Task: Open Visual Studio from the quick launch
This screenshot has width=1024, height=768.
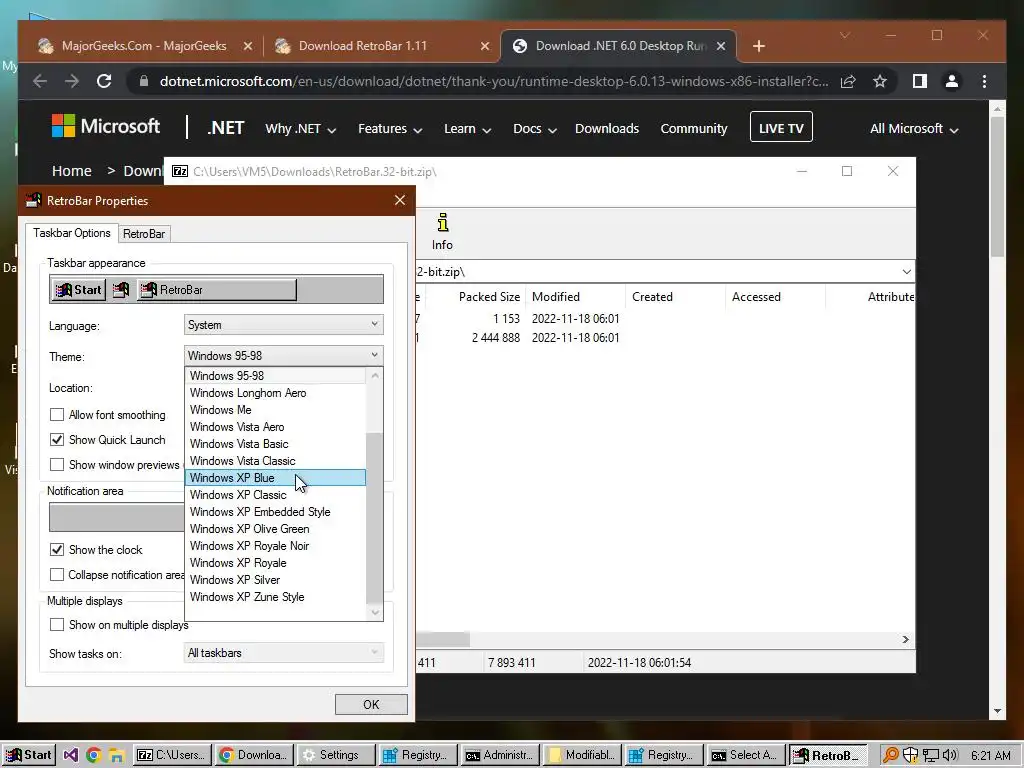Action: (x=71, y=756)
